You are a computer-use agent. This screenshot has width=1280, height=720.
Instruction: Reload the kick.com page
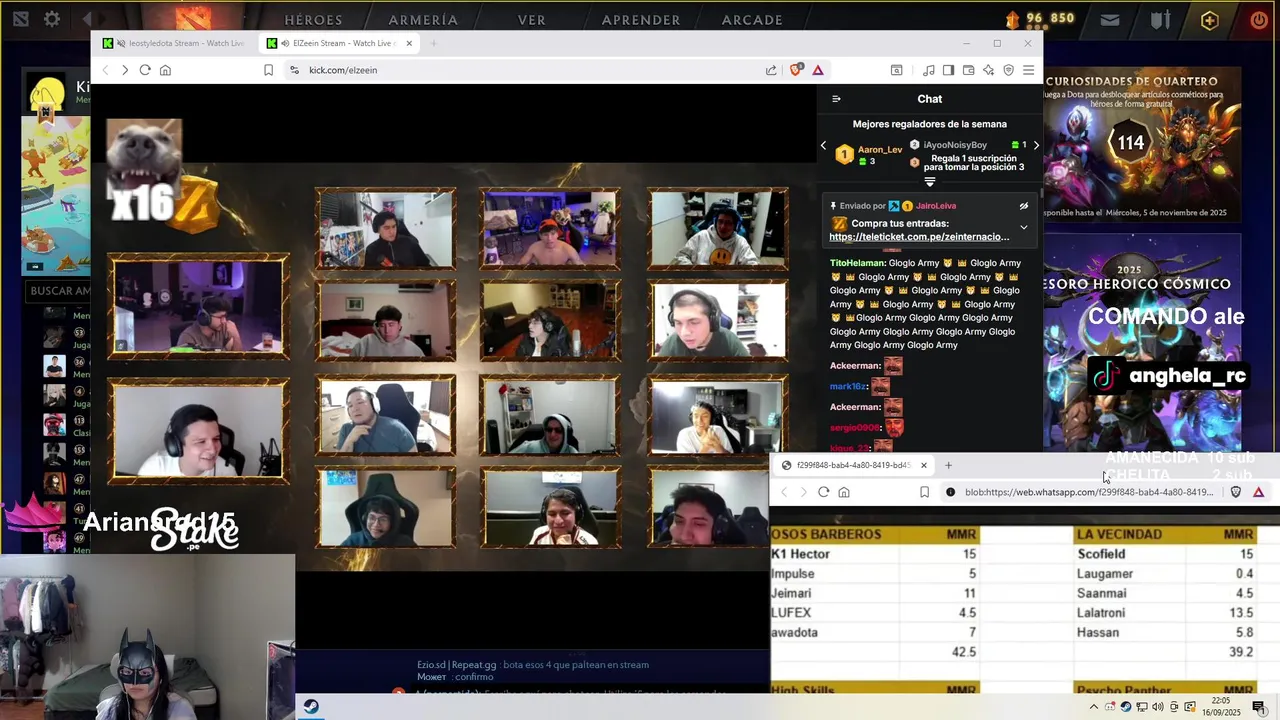pos(145,70)
